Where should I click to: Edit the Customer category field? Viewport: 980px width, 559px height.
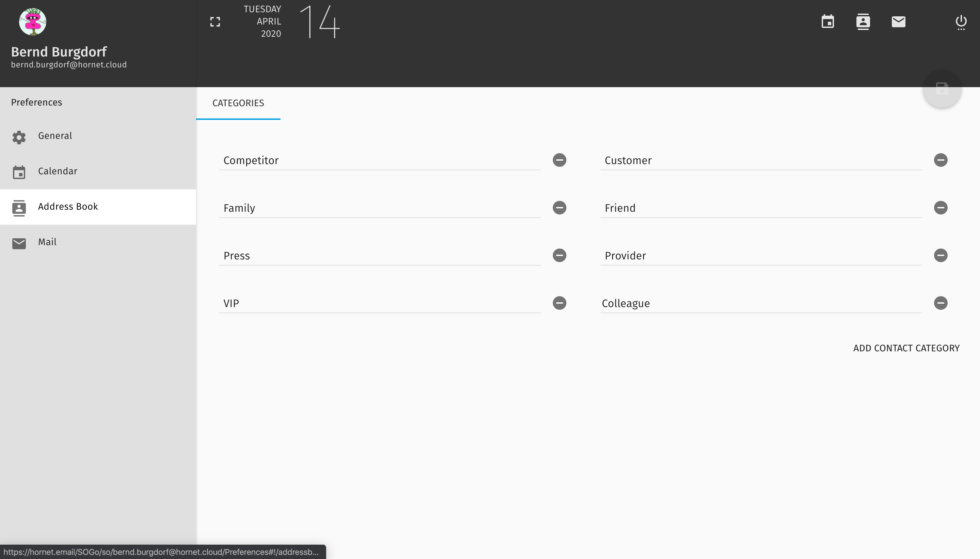tap(761, 160)
